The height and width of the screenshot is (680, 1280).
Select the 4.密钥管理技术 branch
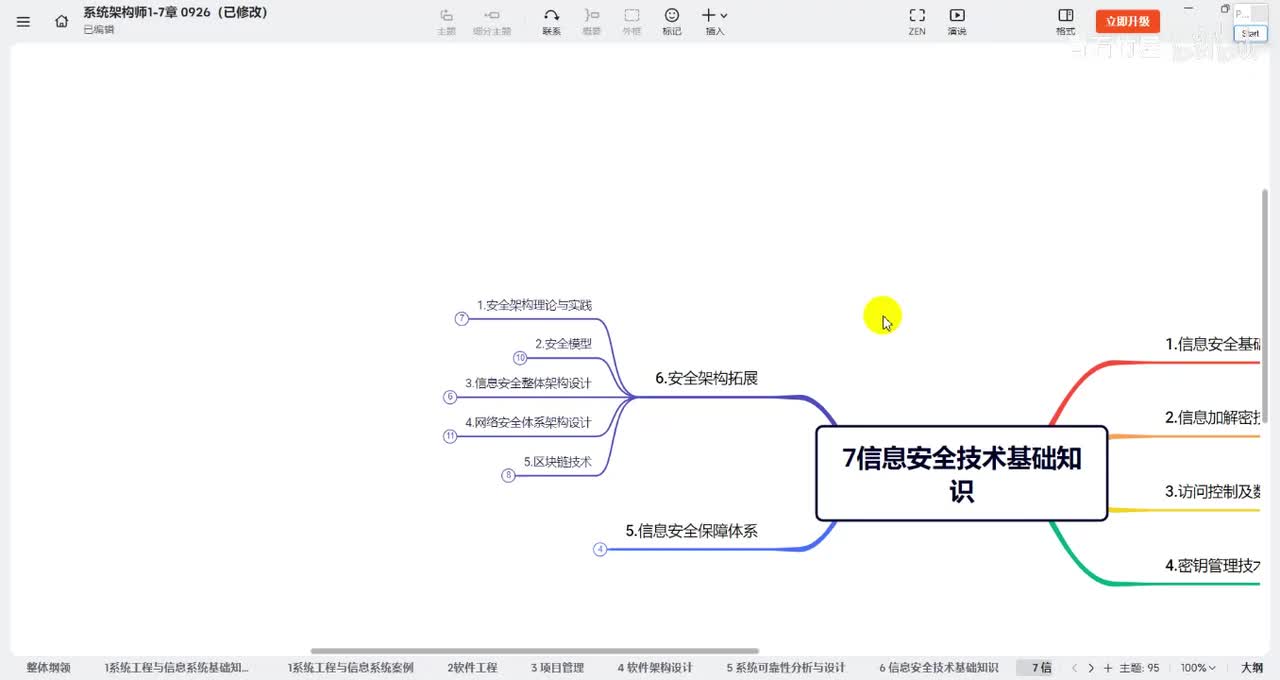coord(1212,566)
